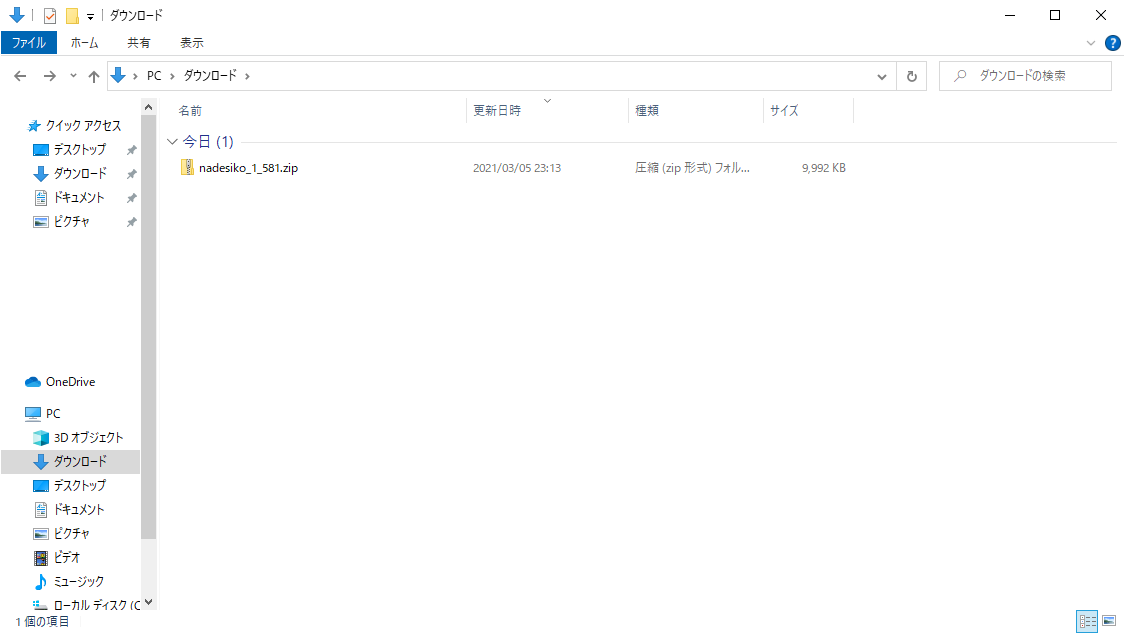Open ドキュメント under PC
This screenshot has height=634, width=1125.
(79, 509)
